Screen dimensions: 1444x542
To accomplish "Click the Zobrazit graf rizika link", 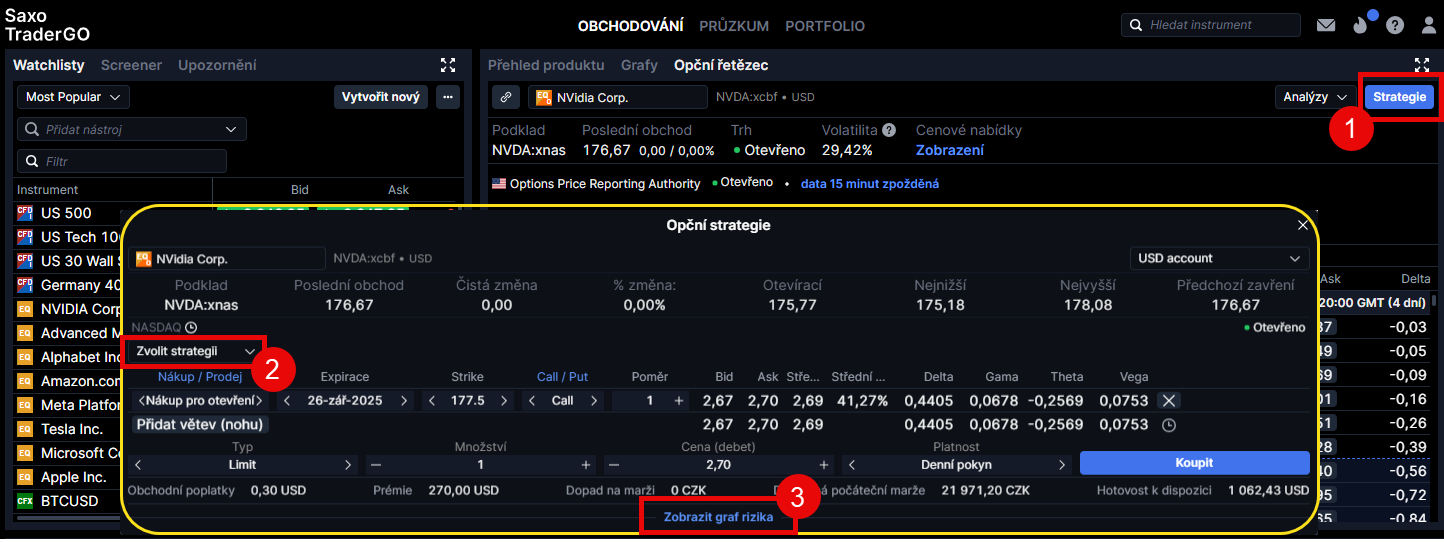I will coord(718,517).
